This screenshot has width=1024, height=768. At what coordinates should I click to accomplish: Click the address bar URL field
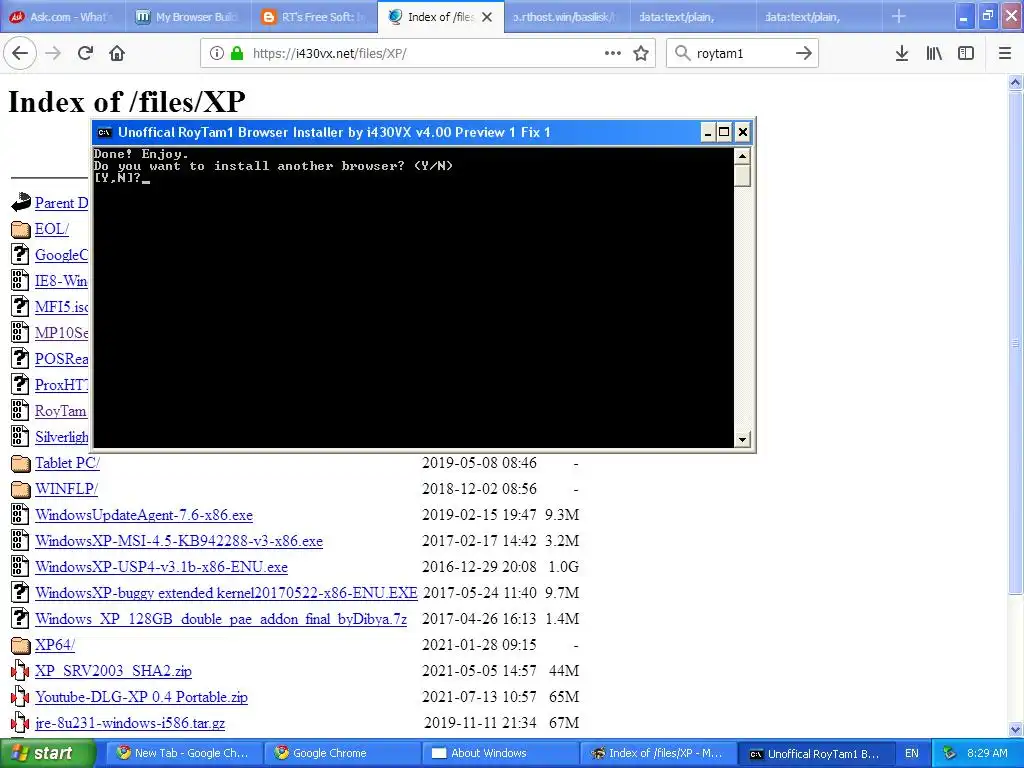[427, 53]
